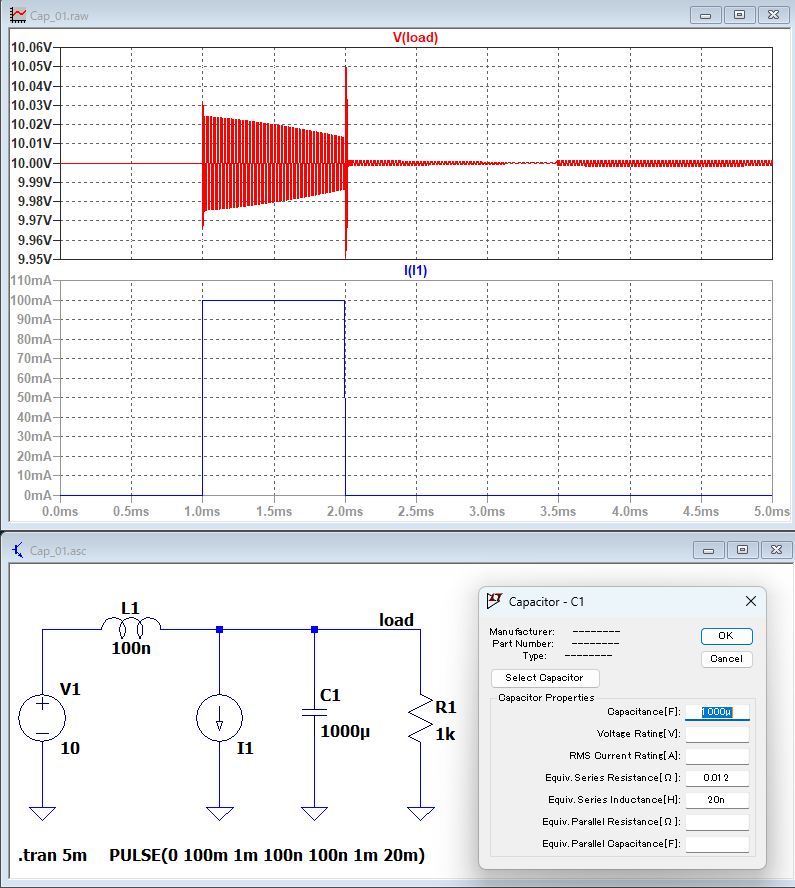Click the V(load) trace label
Image resolution: width=795 pixels, height=888 pixels.
point(415,37)
